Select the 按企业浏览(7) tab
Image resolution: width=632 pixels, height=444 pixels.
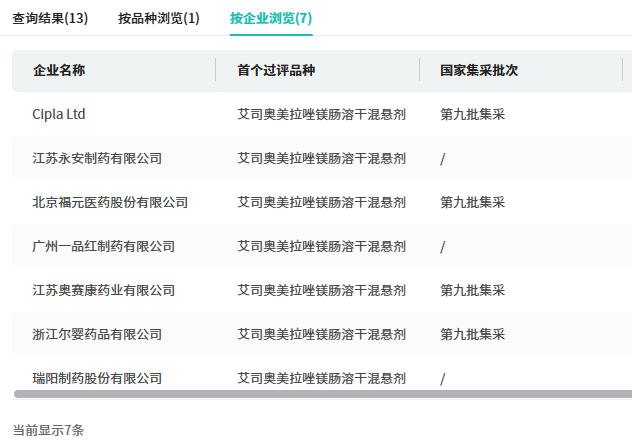271,18
